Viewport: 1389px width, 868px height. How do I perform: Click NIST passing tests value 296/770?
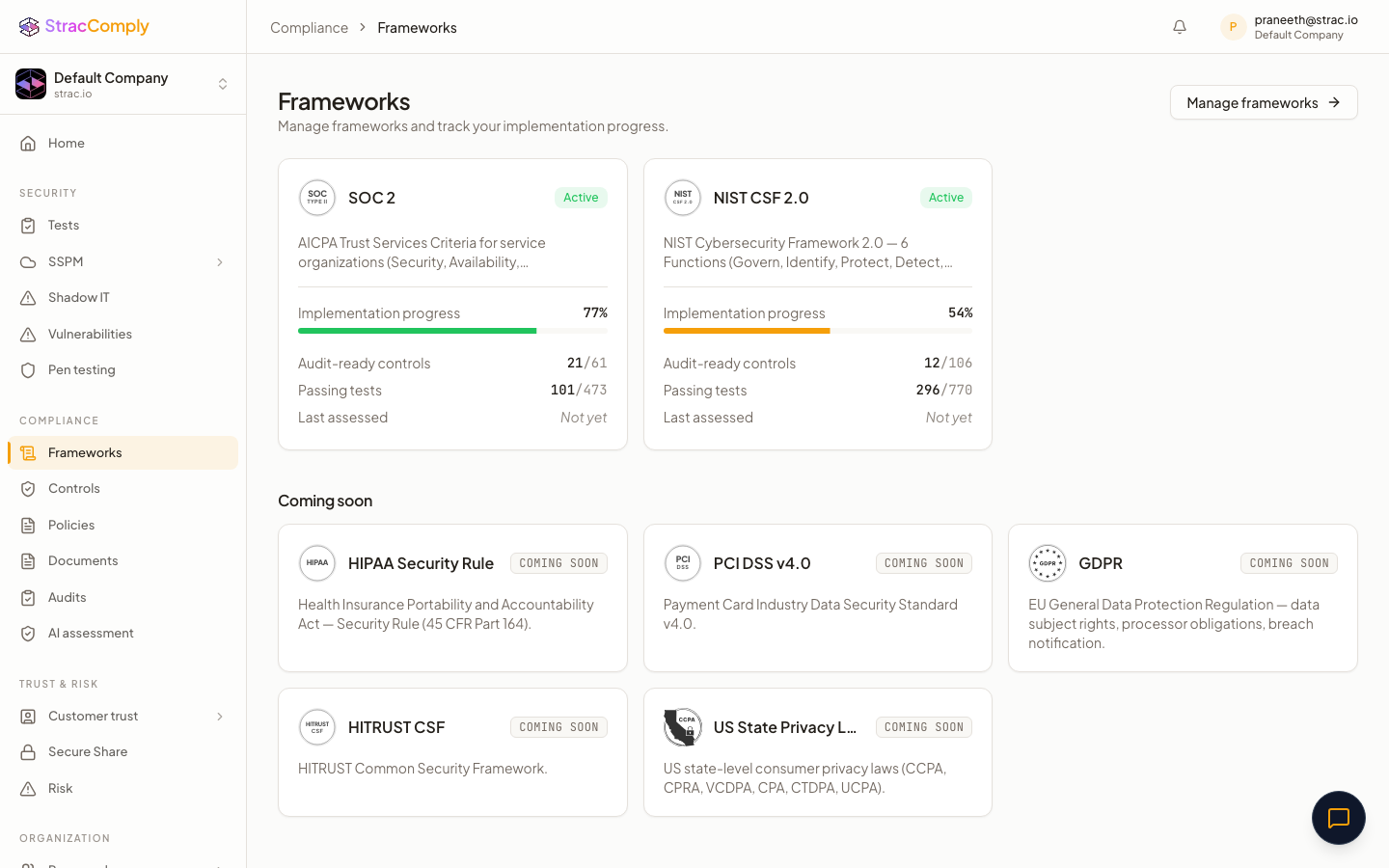(944, 390)
